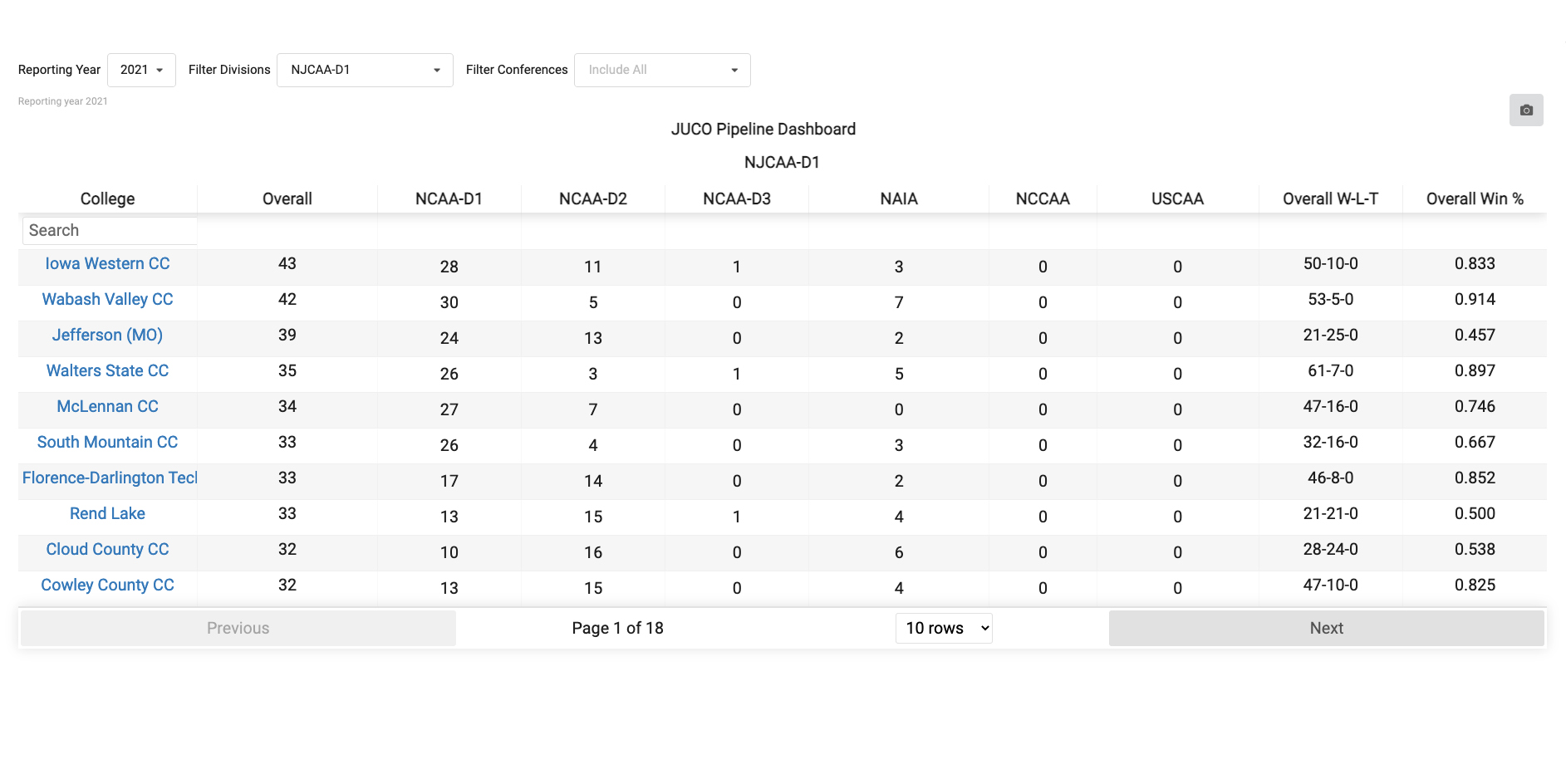Image resolution: width=1566 pixels, height=784 pixels.
Task: Sort by the USCAA column header
Action: (1177, 198)
